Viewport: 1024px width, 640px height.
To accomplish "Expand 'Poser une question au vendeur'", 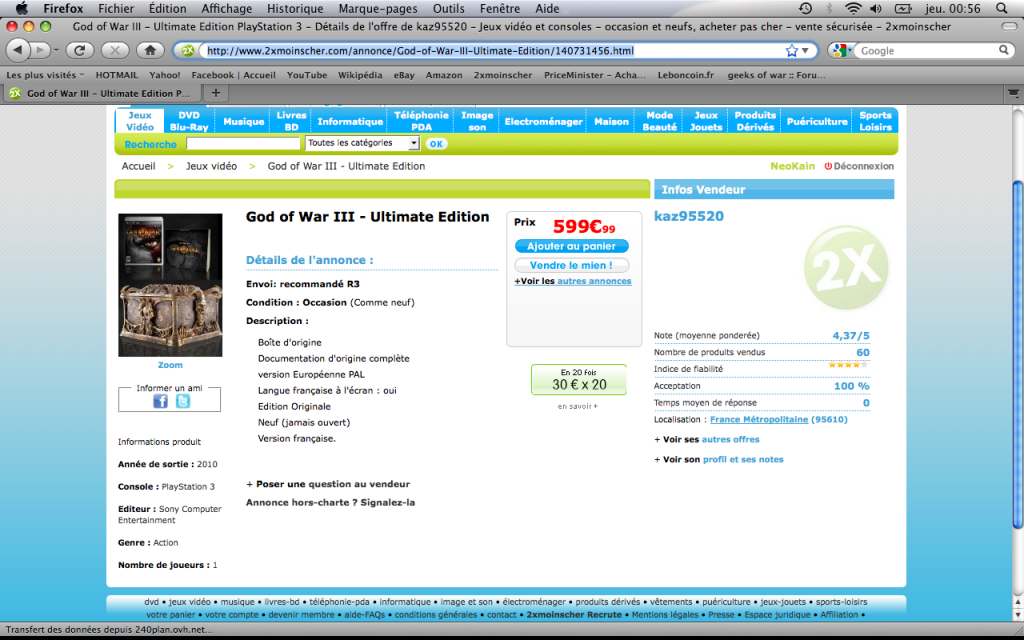I will (x=328, y=484).
